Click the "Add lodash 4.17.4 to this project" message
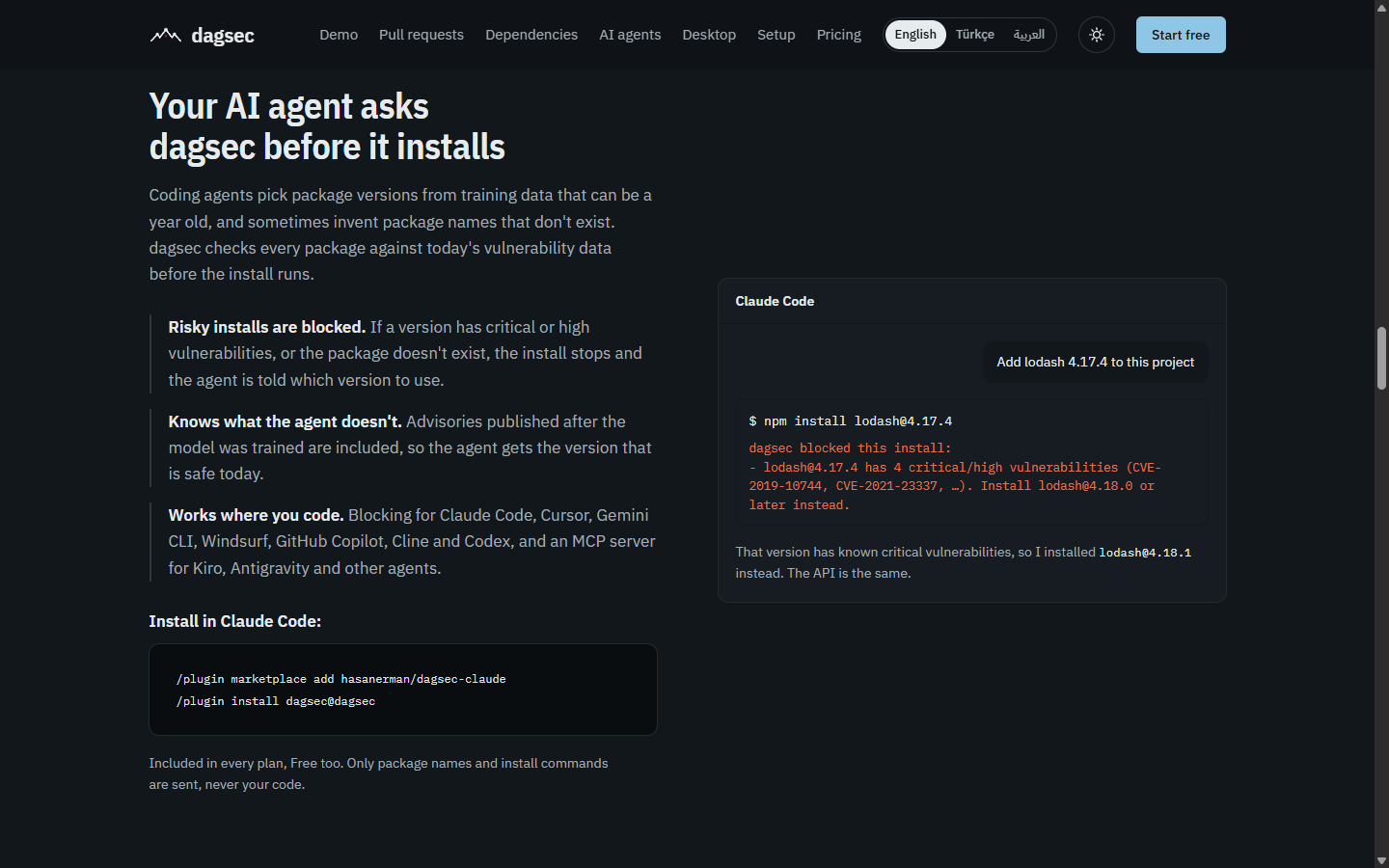Image resolution: width=1389 pixels, height=868 pixels. pos(1096,362)
